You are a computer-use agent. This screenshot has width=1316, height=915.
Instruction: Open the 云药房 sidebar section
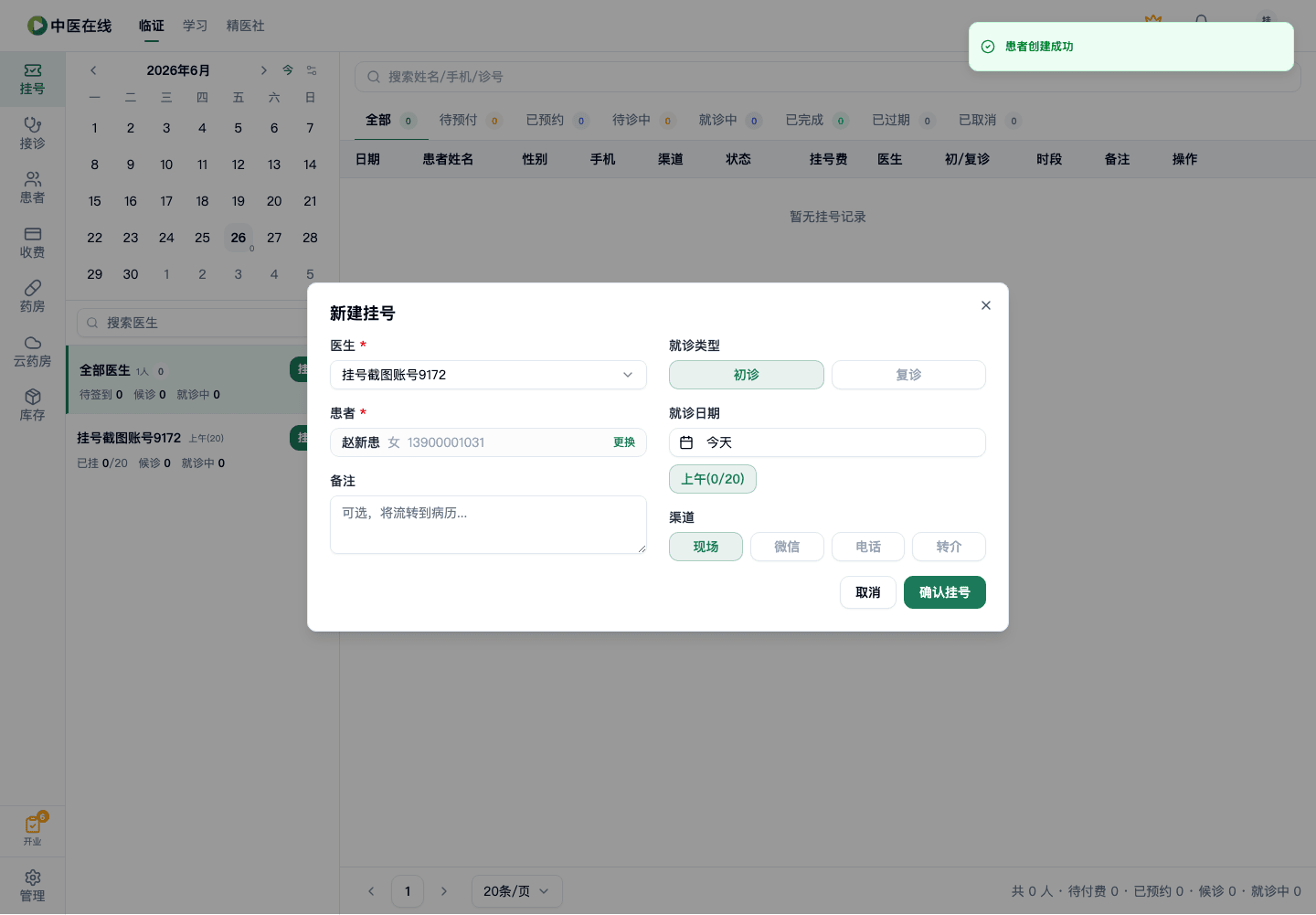click(32, 352)
